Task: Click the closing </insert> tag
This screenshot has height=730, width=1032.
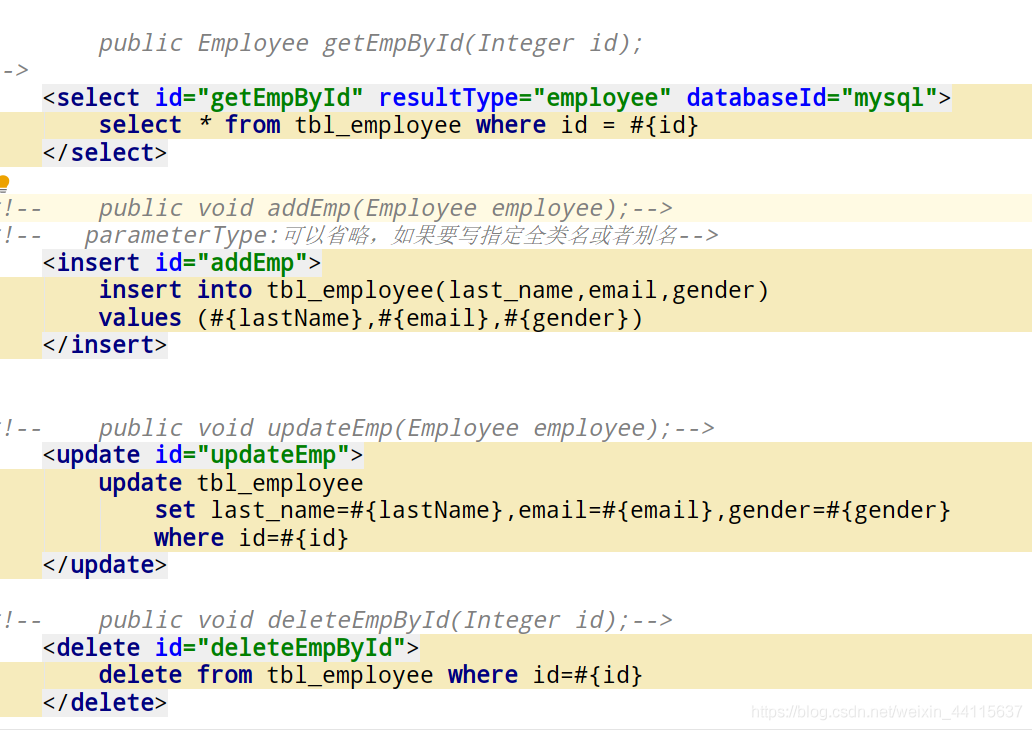Action: (105, 346)
